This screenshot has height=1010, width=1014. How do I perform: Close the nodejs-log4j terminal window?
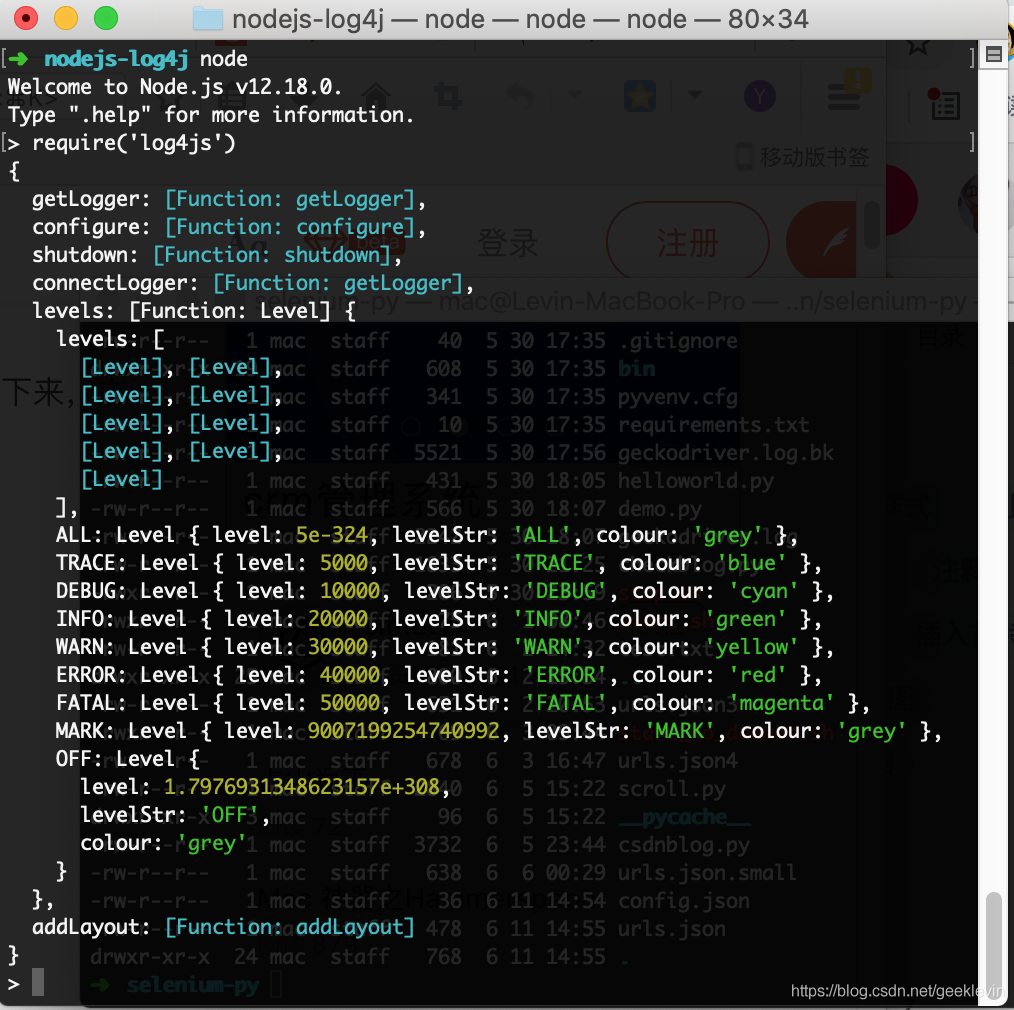26,18
